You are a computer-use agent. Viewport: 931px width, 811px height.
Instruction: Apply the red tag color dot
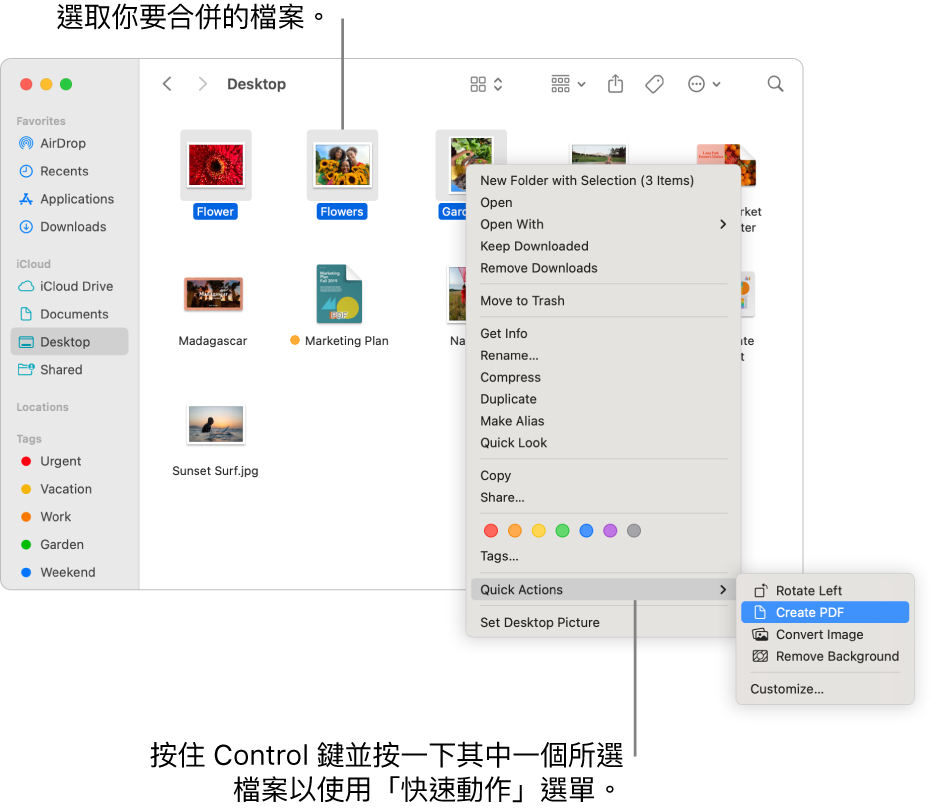point(491,531)
